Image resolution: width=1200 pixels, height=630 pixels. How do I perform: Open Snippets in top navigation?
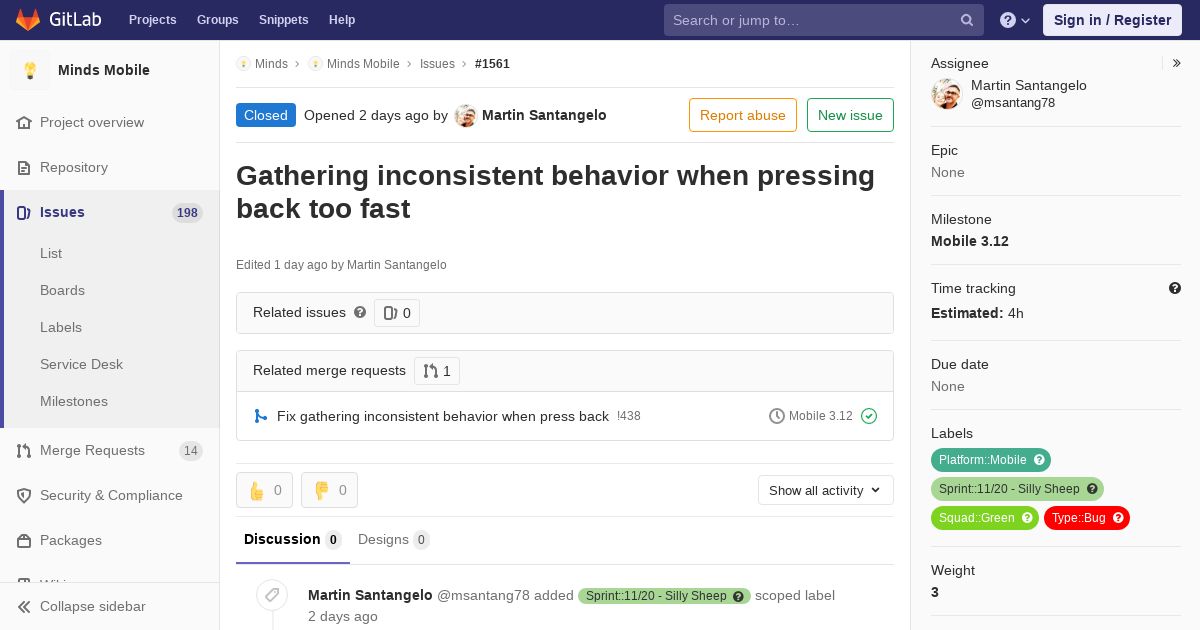point(284,20)
